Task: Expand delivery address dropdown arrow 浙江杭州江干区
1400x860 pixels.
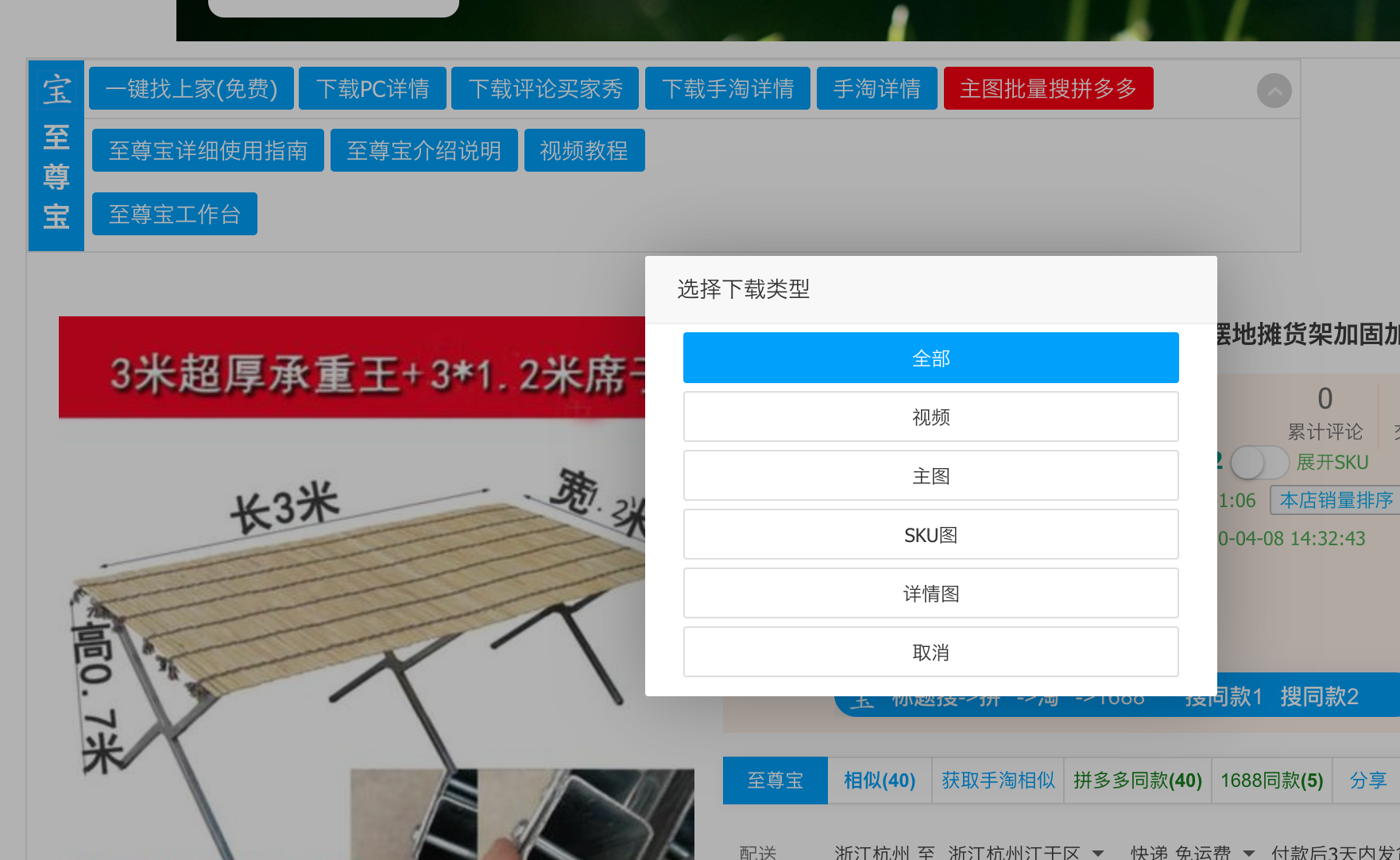Action: pos(1098,853)
